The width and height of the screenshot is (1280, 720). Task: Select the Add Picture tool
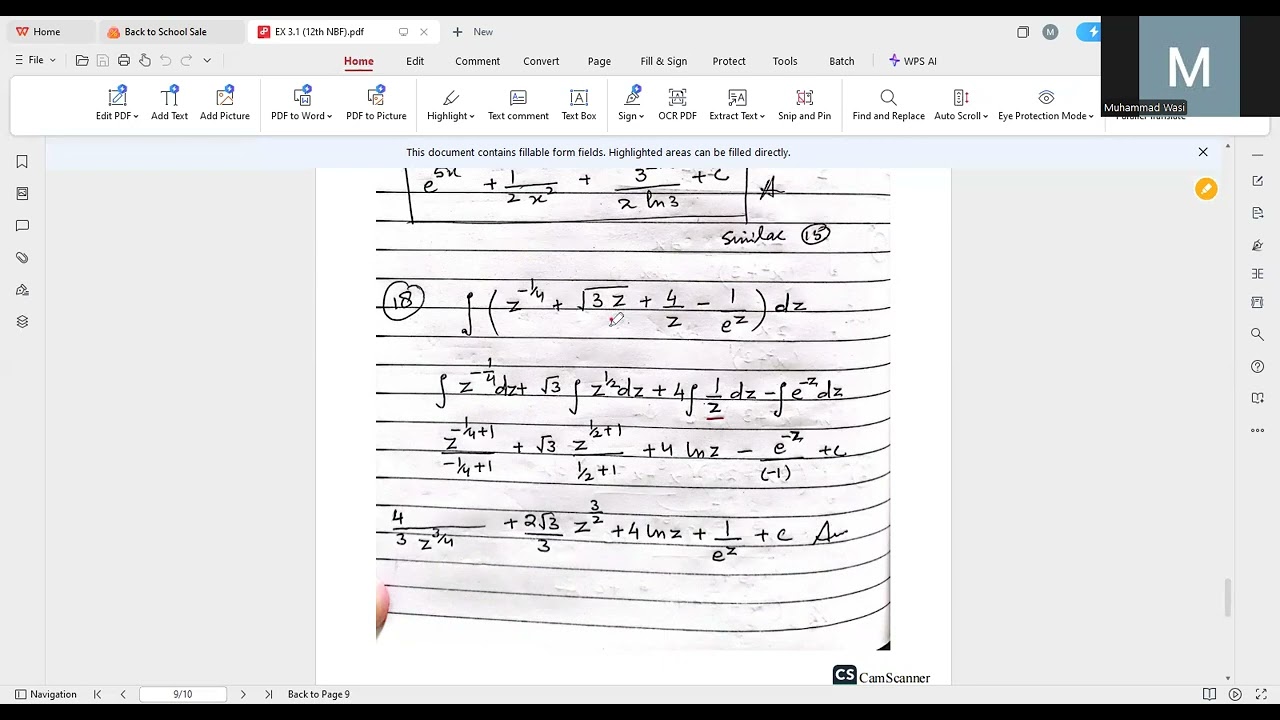(225, 104)
